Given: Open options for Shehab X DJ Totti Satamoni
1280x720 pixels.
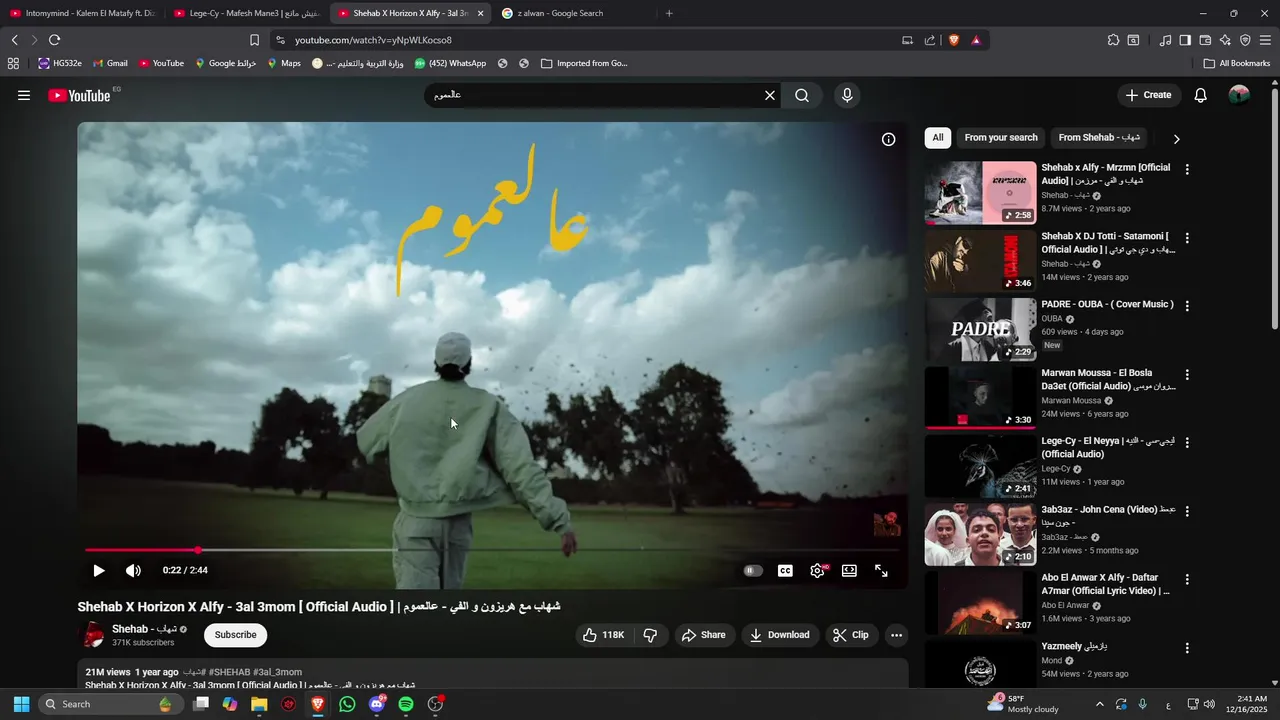Looking at the screenshot, I should tap(1187, 238).
